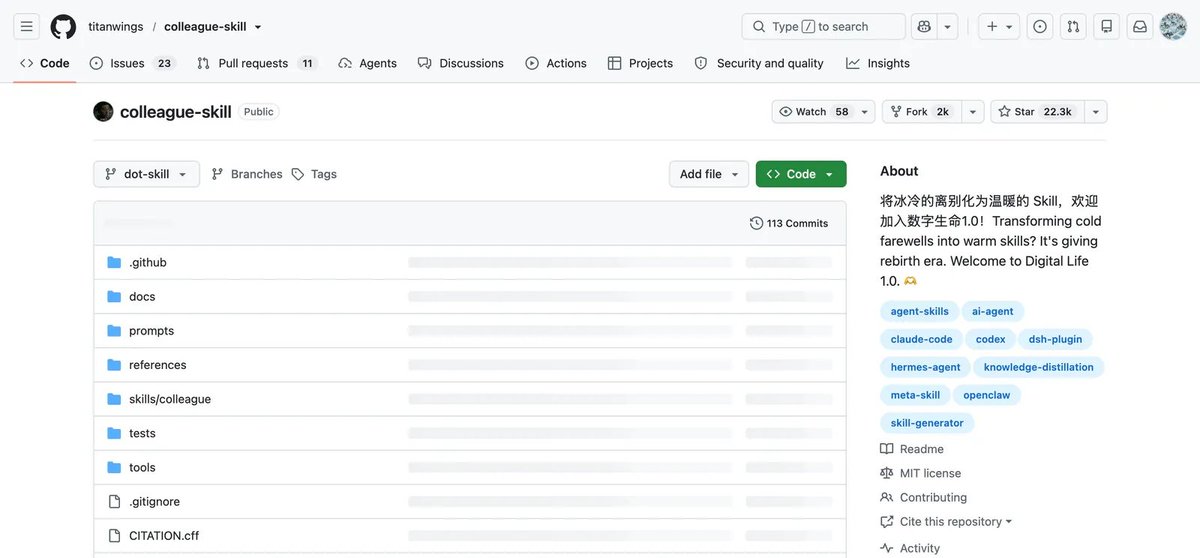Expand Cite this repository menu
Screen dimensions: 1200x558
[946, 522]
